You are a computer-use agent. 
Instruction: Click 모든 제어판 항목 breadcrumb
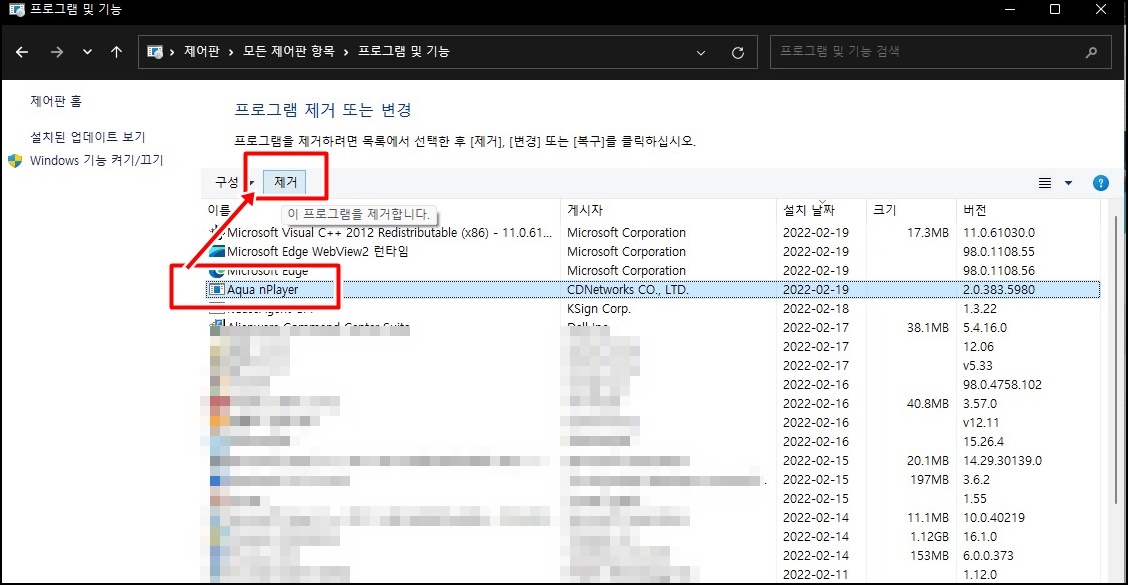coord(288,51)
